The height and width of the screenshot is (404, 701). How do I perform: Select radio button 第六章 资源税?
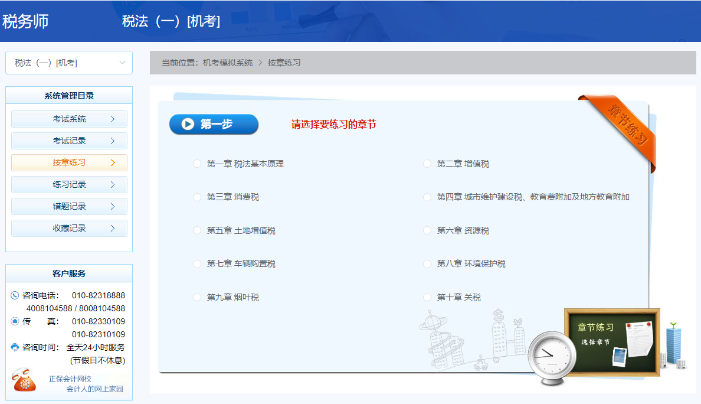(x=427, y=230)
